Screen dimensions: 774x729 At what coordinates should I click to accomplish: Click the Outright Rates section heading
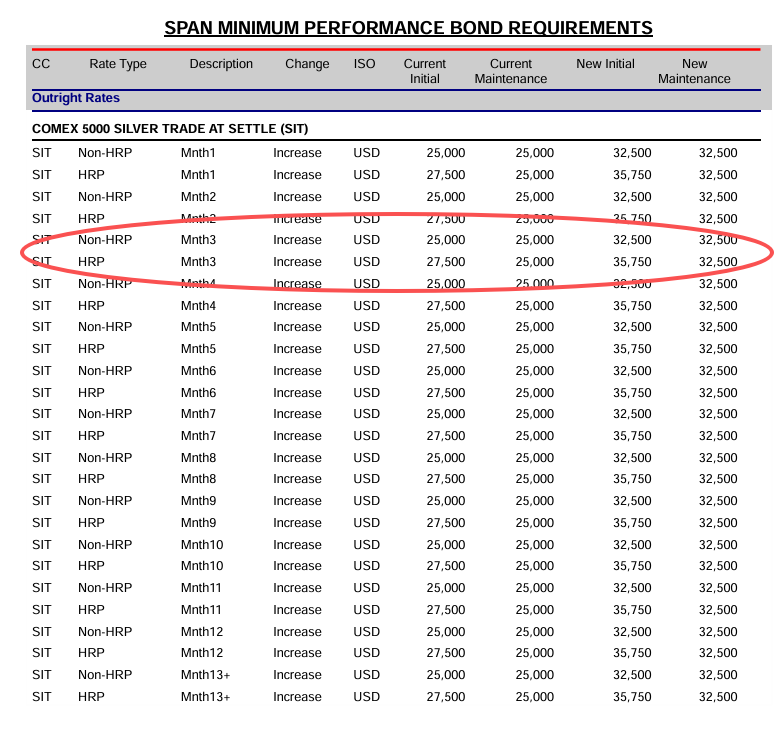click(x=76, y=98)
